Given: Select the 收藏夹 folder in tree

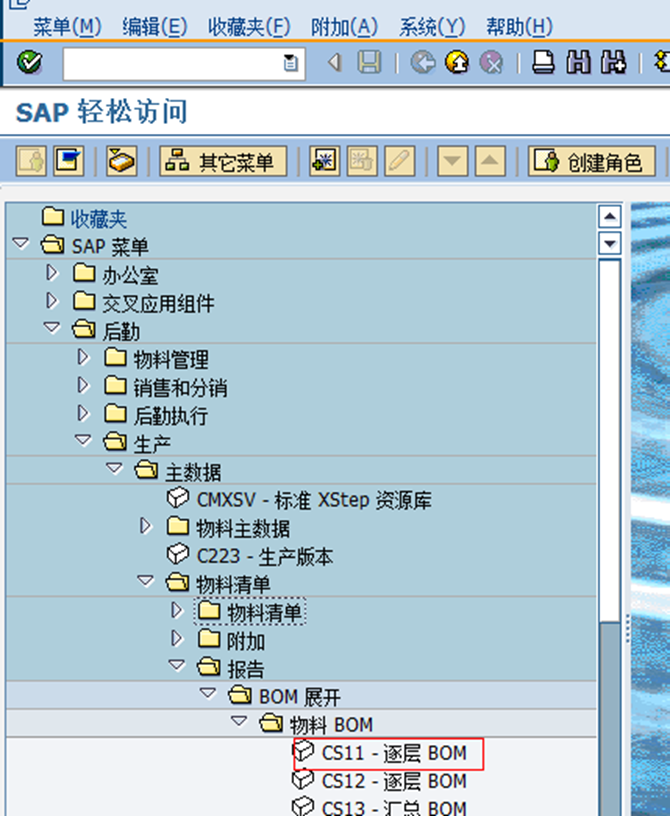Looking at the screenshot, I should click(x=84, y=218).
